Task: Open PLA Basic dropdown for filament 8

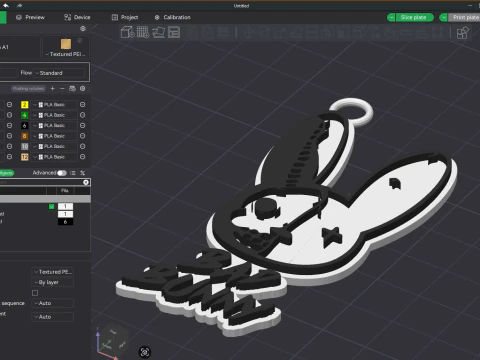Action: click(54, 136)
